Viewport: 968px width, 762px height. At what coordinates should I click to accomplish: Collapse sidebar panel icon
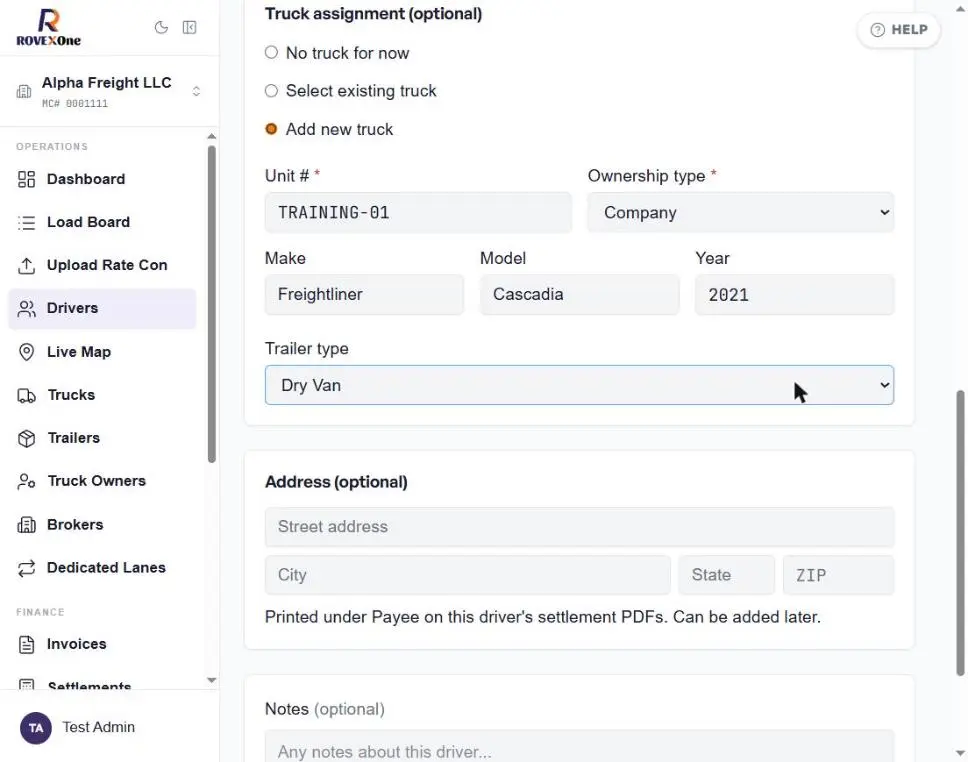point(190,27)
